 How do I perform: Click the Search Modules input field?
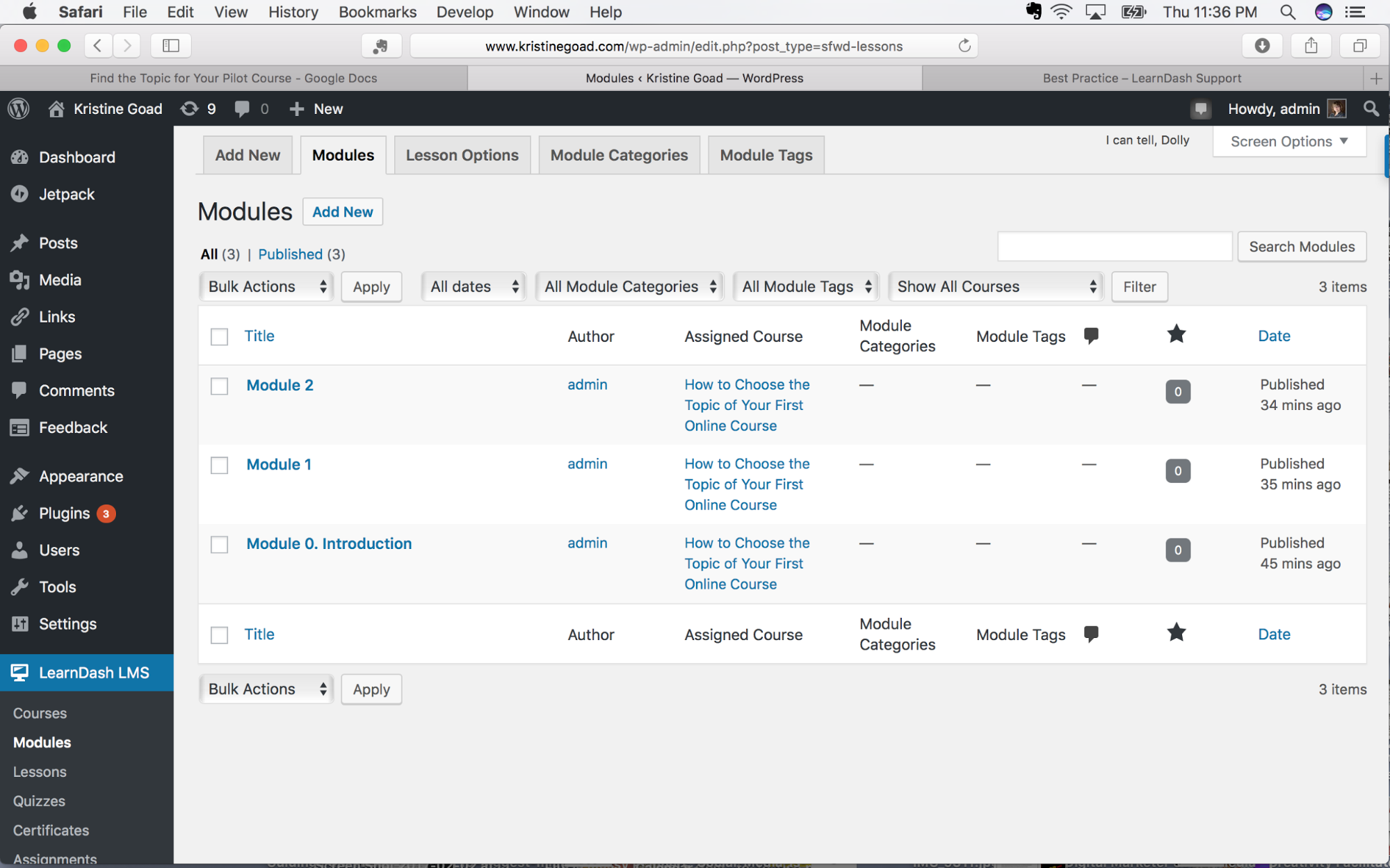1114,246
